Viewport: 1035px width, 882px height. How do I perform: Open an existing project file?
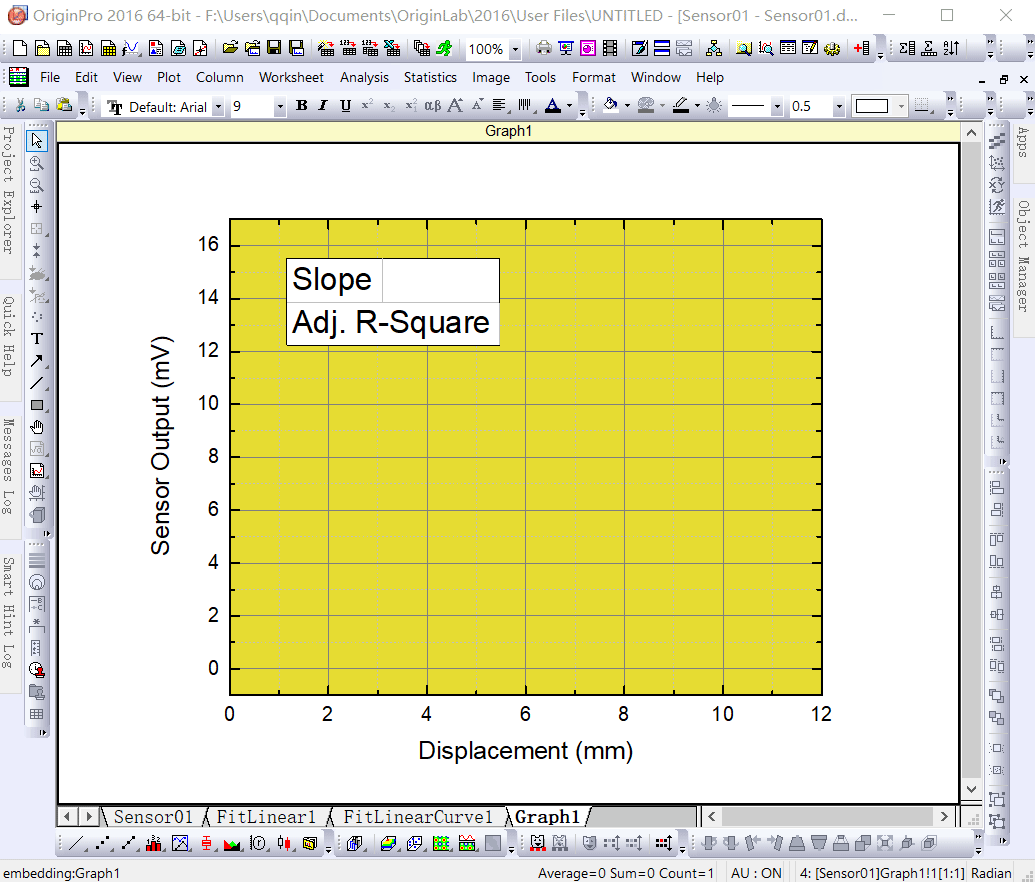(230, 48)
